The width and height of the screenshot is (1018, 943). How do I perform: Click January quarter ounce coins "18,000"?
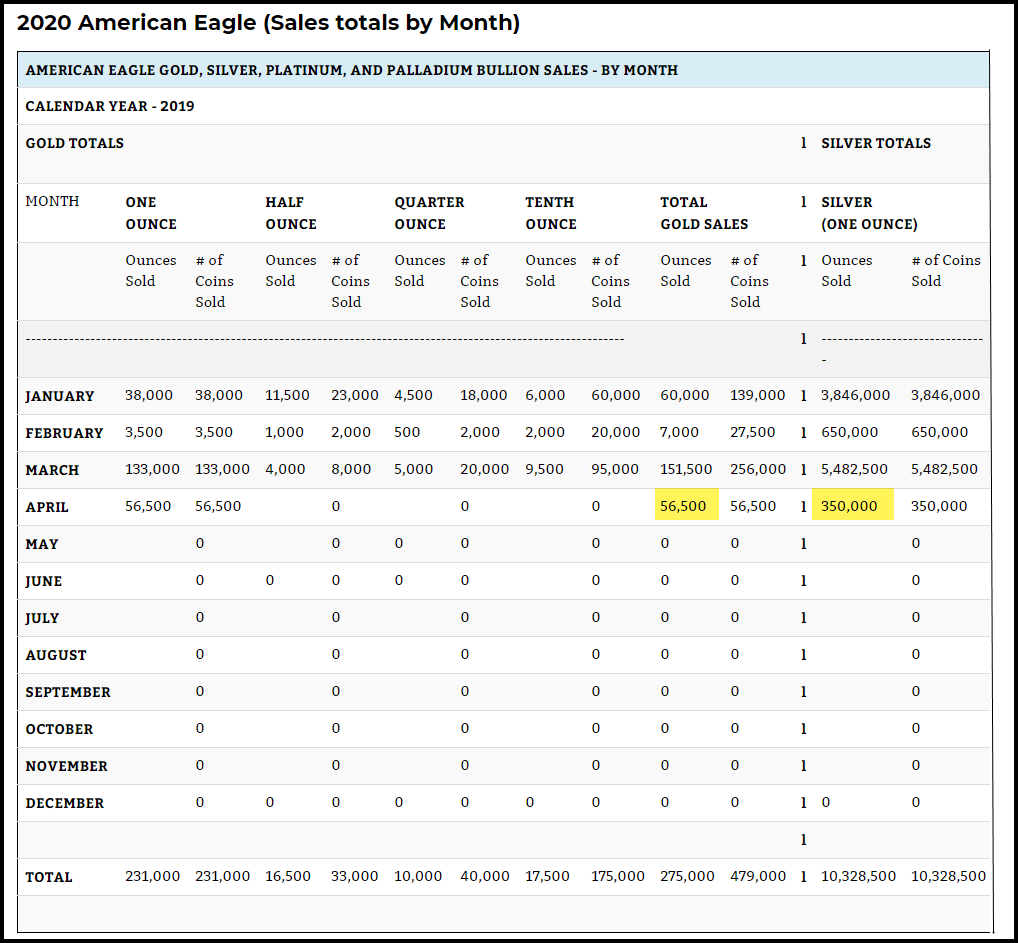tap(484, 395)
